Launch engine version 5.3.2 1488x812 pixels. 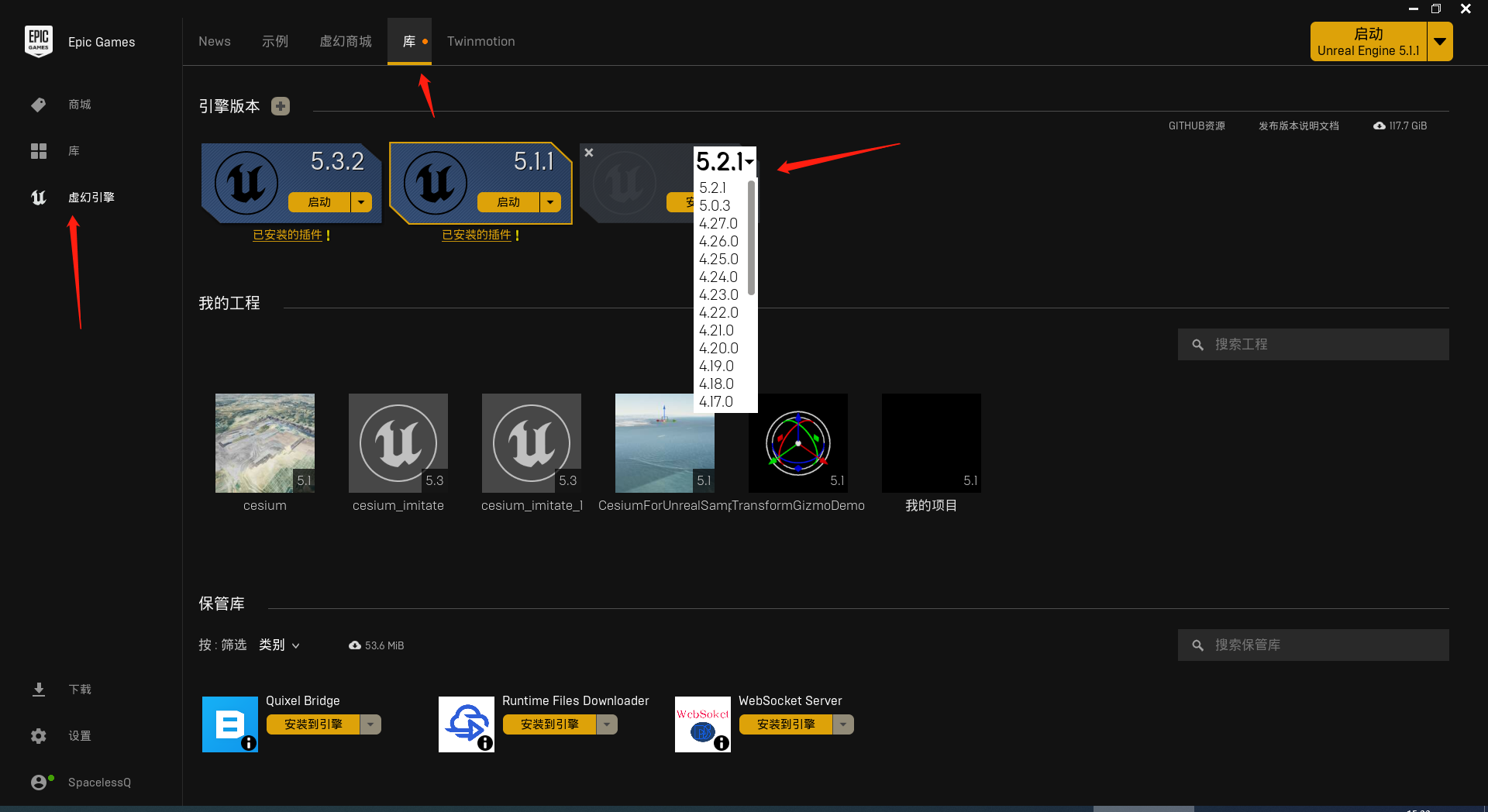(319, 202)
